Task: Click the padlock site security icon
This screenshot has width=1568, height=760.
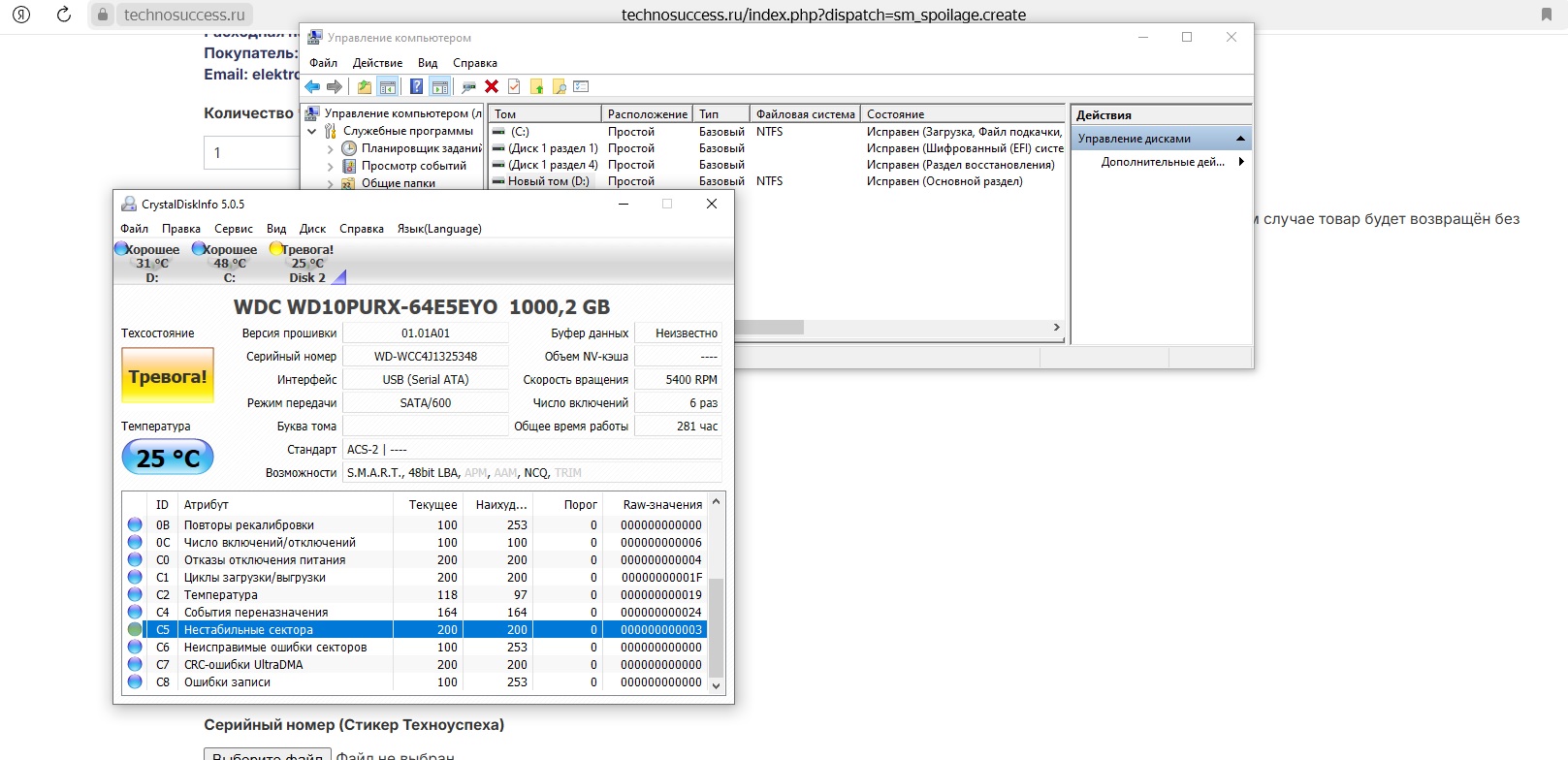Action: click(x=103, y=15)
